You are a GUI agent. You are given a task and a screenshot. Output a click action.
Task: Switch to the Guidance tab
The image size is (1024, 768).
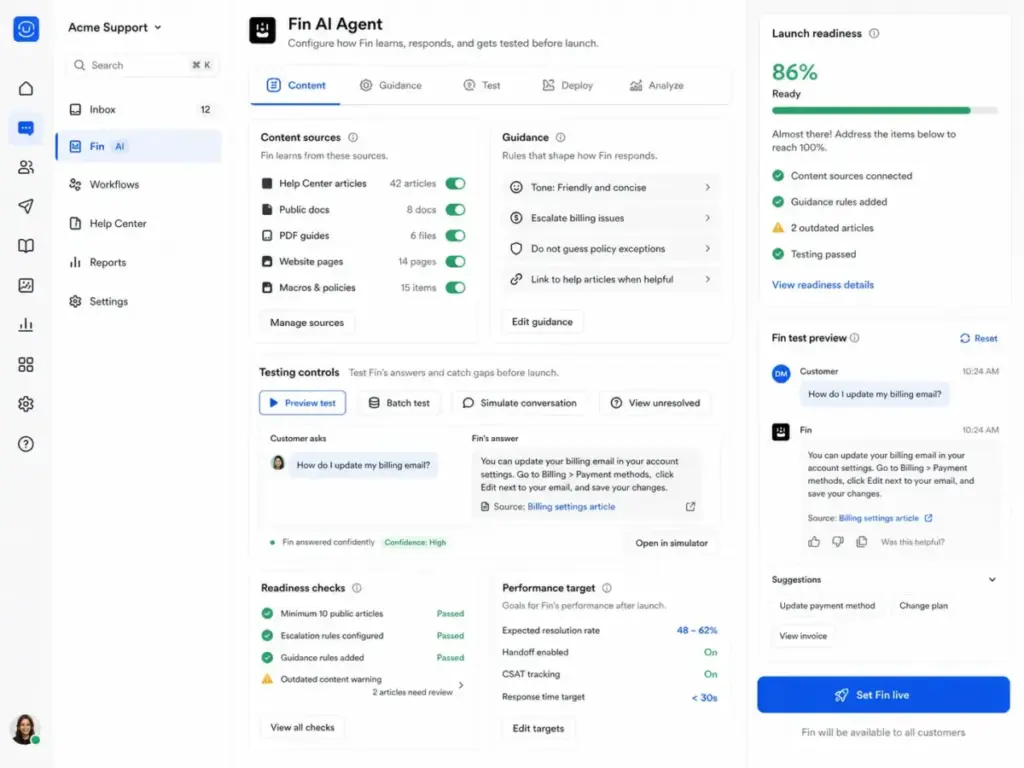[x=391, y=86]
